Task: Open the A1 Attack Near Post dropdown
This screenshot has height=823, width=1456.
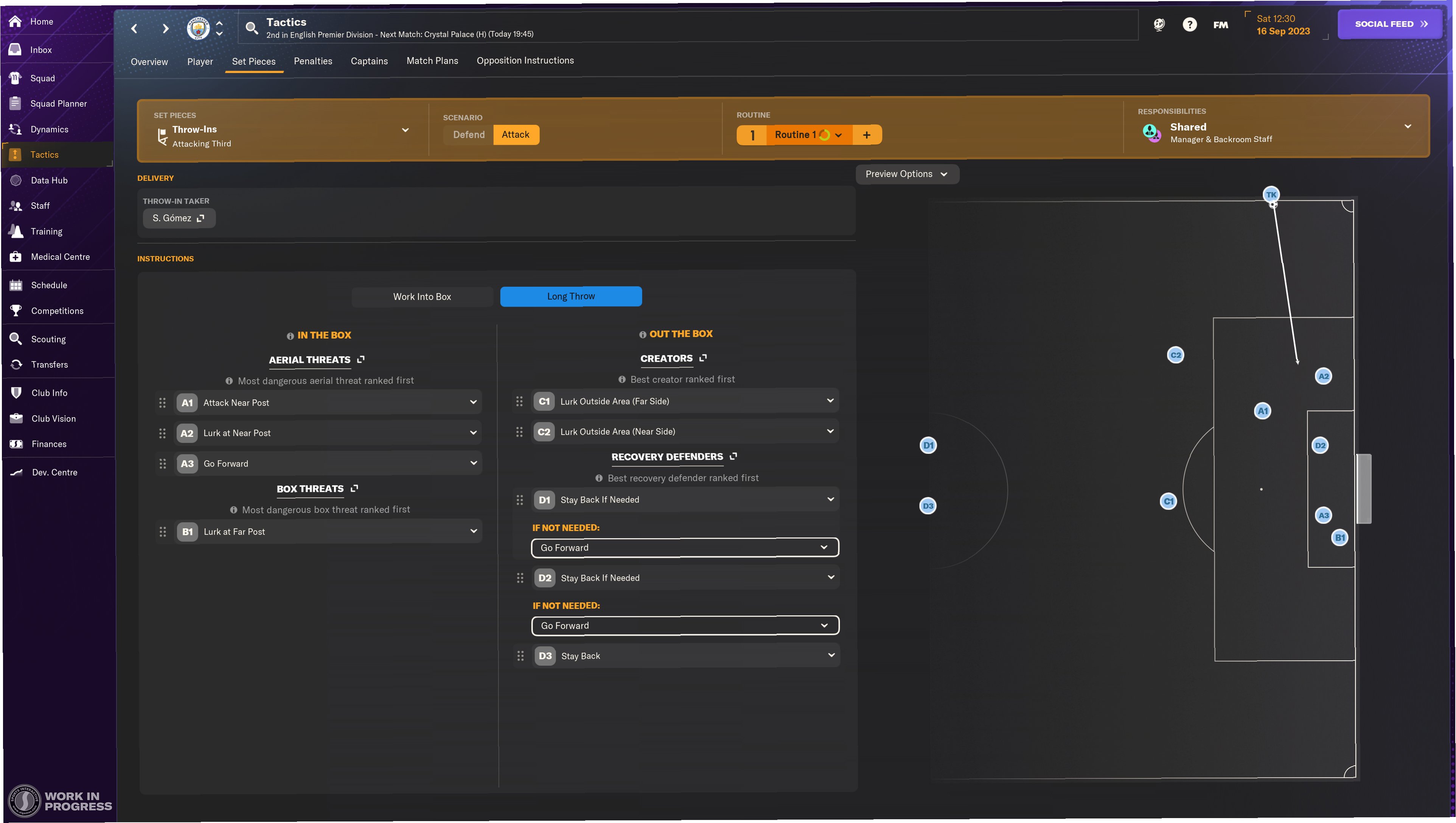Action: 472,403
